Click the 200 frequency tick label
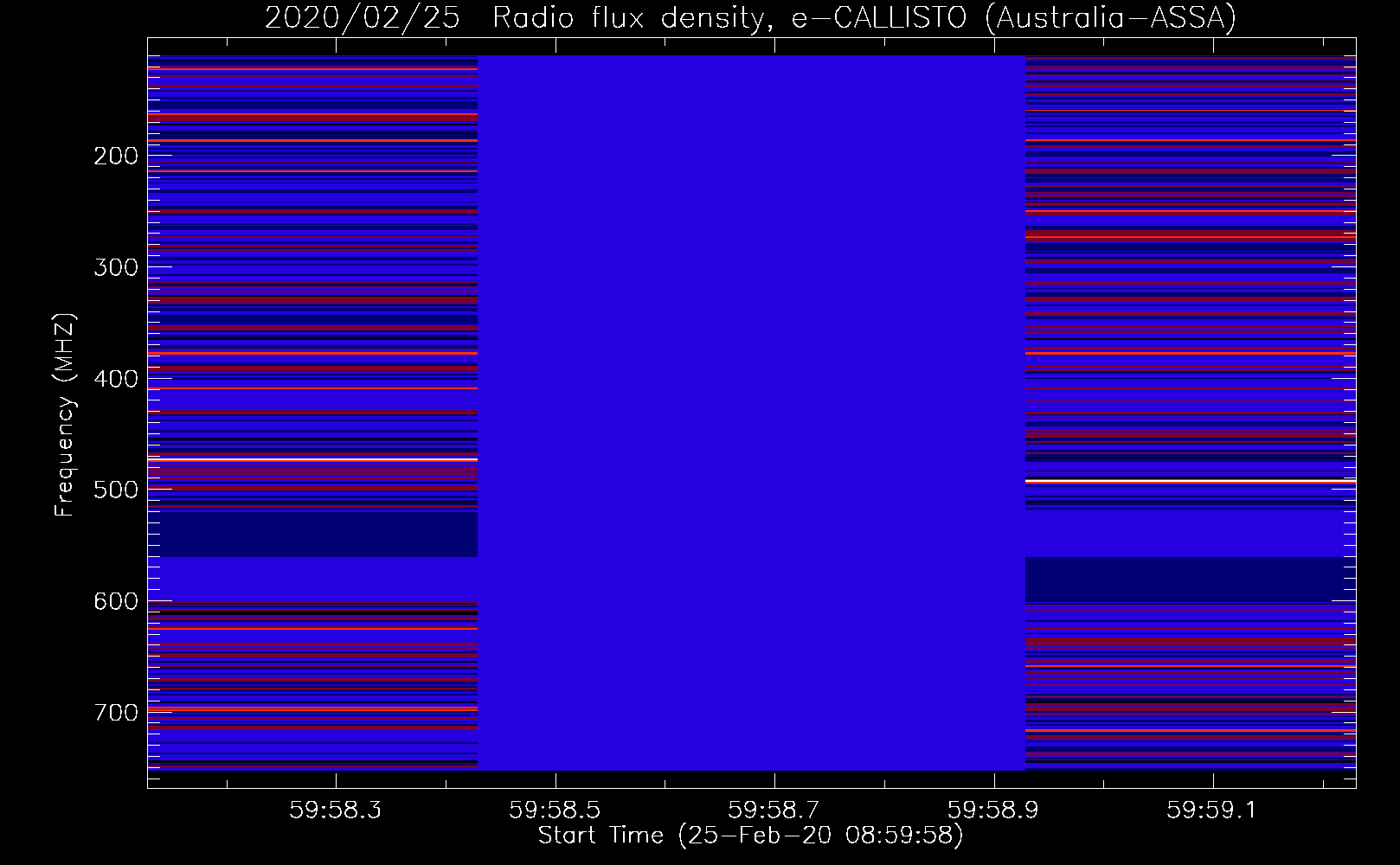The image size is (1400, 865). (116, 156)
